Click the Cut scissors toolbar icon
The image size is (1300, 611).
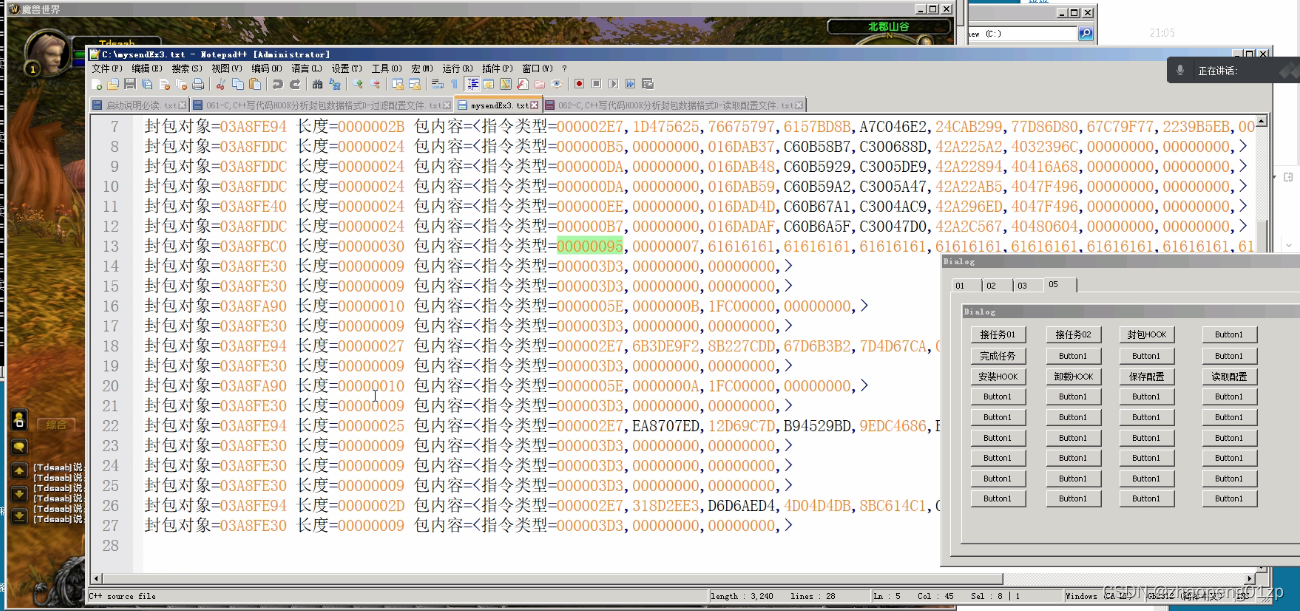click(x=220, y=84)
